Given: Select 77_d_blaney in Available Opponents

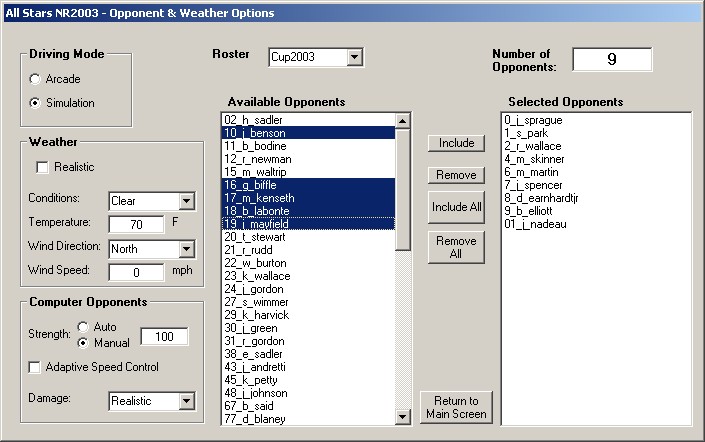Looking at the screenshot, I should pos(308,419).
